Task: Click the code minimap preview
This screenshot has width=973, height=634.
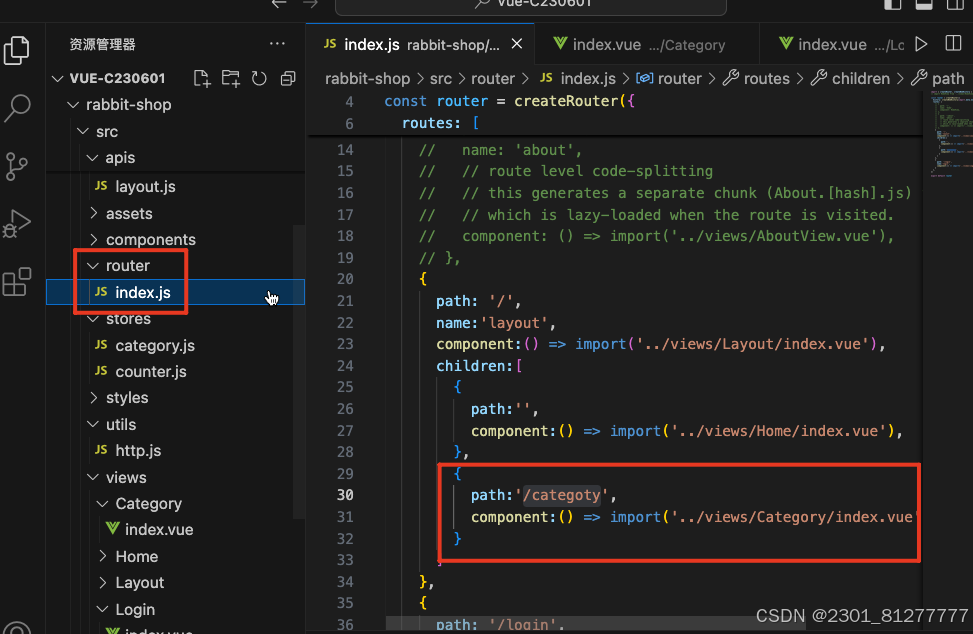Action: click(x=951, y=134)
